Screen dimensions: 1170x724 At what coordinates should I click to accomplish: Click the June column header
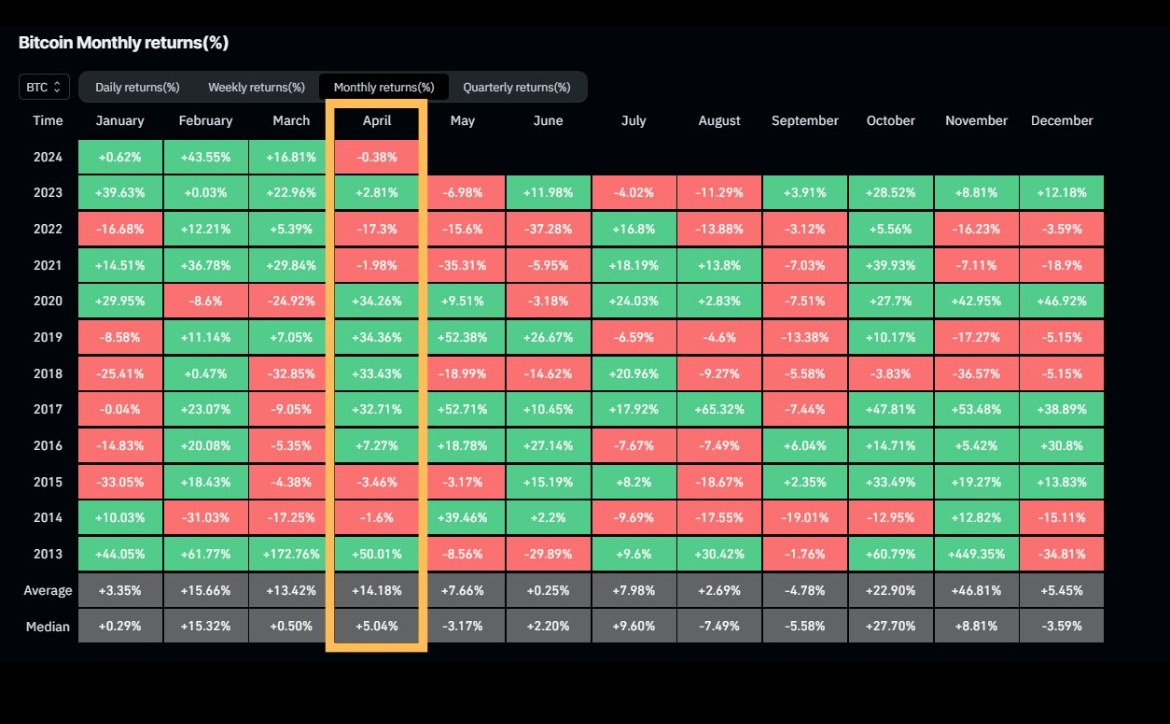(x=548, y=120)
